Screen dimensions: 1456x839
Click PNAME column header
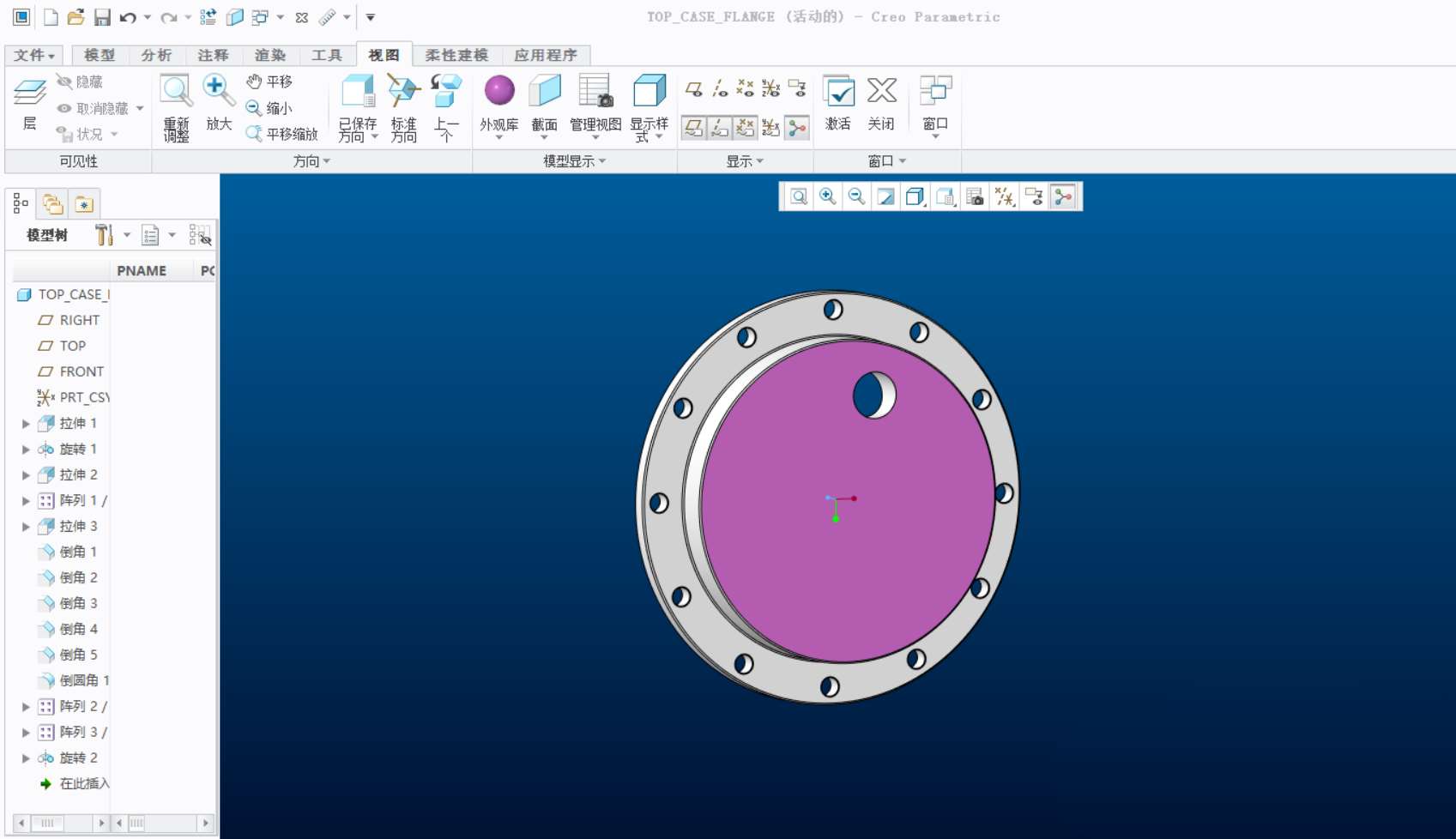point(142,271)
